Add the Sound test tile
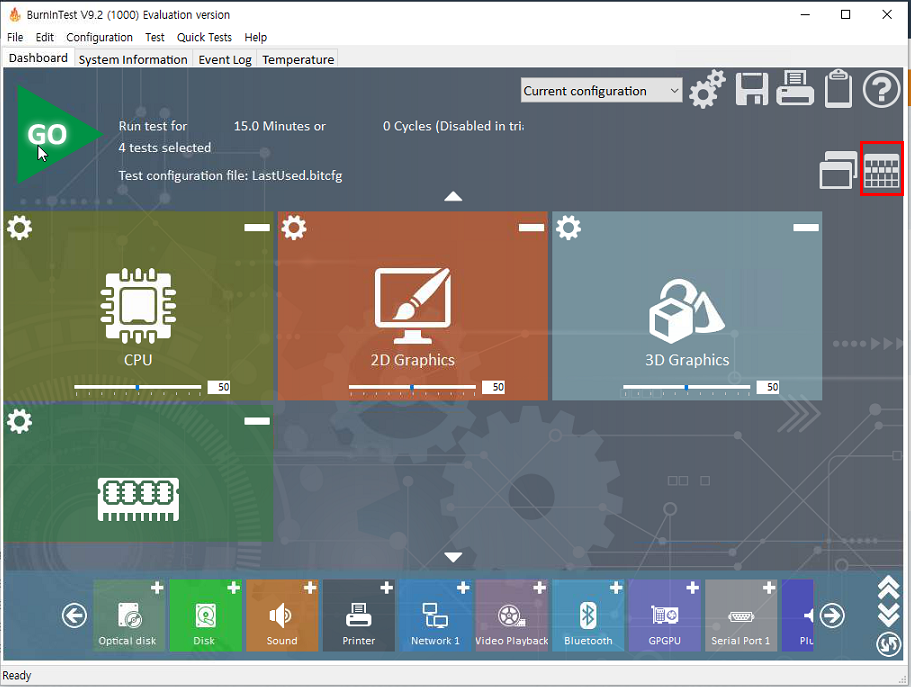The image size is (911, 687). 282,615
